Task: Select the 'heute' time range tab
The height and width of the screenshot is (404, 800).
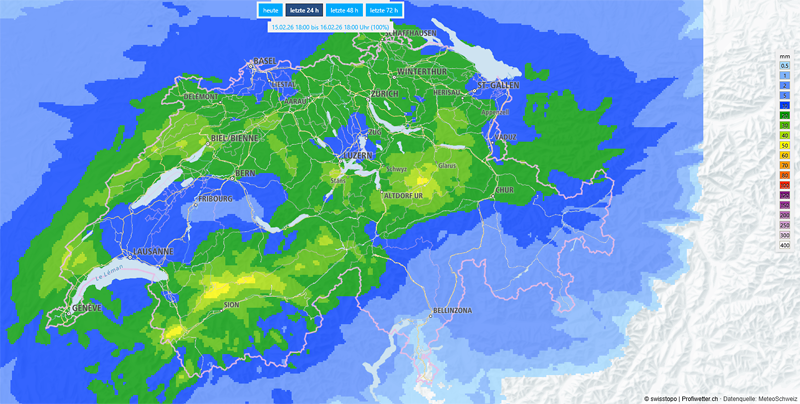Action: 268,10
